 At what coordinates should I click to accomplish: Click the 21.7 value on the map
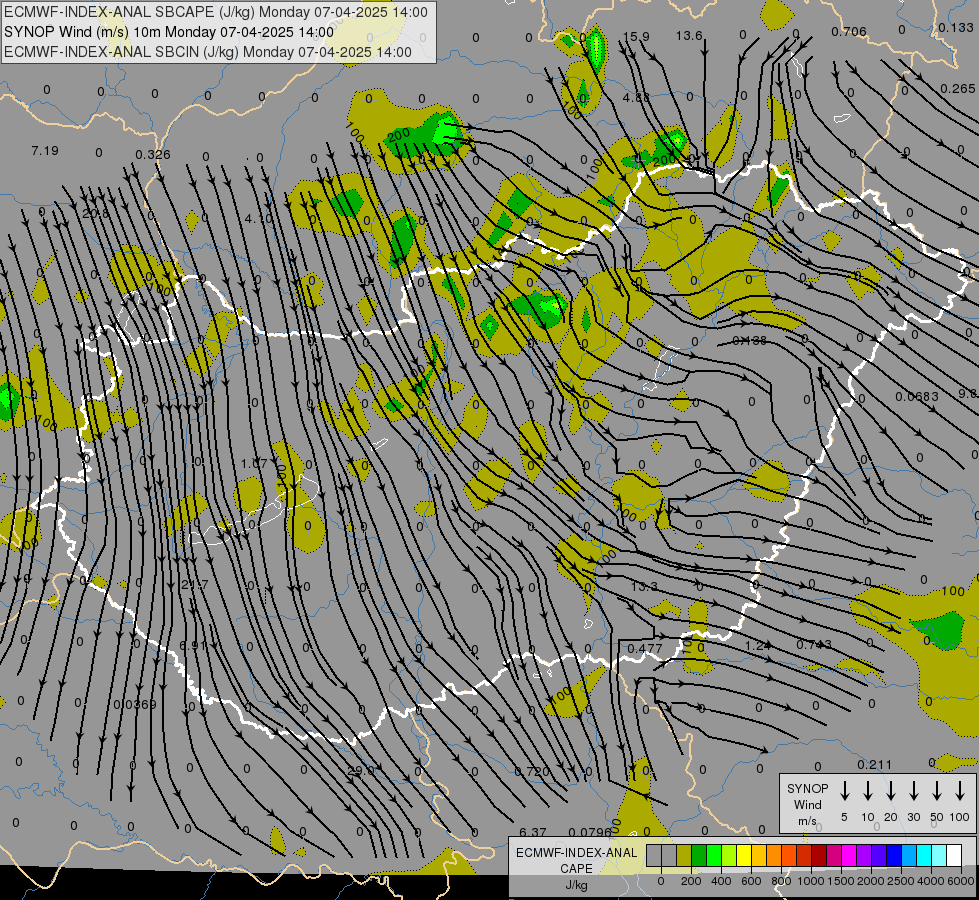tap(194, 585)
